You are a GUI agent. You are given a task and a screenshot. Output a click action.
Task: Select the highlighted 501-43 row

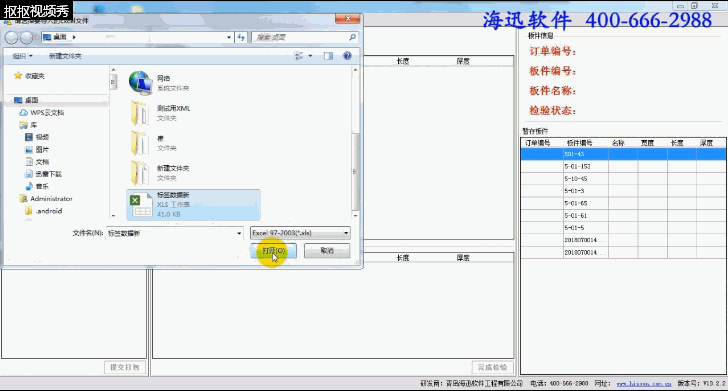click(623, 154)
